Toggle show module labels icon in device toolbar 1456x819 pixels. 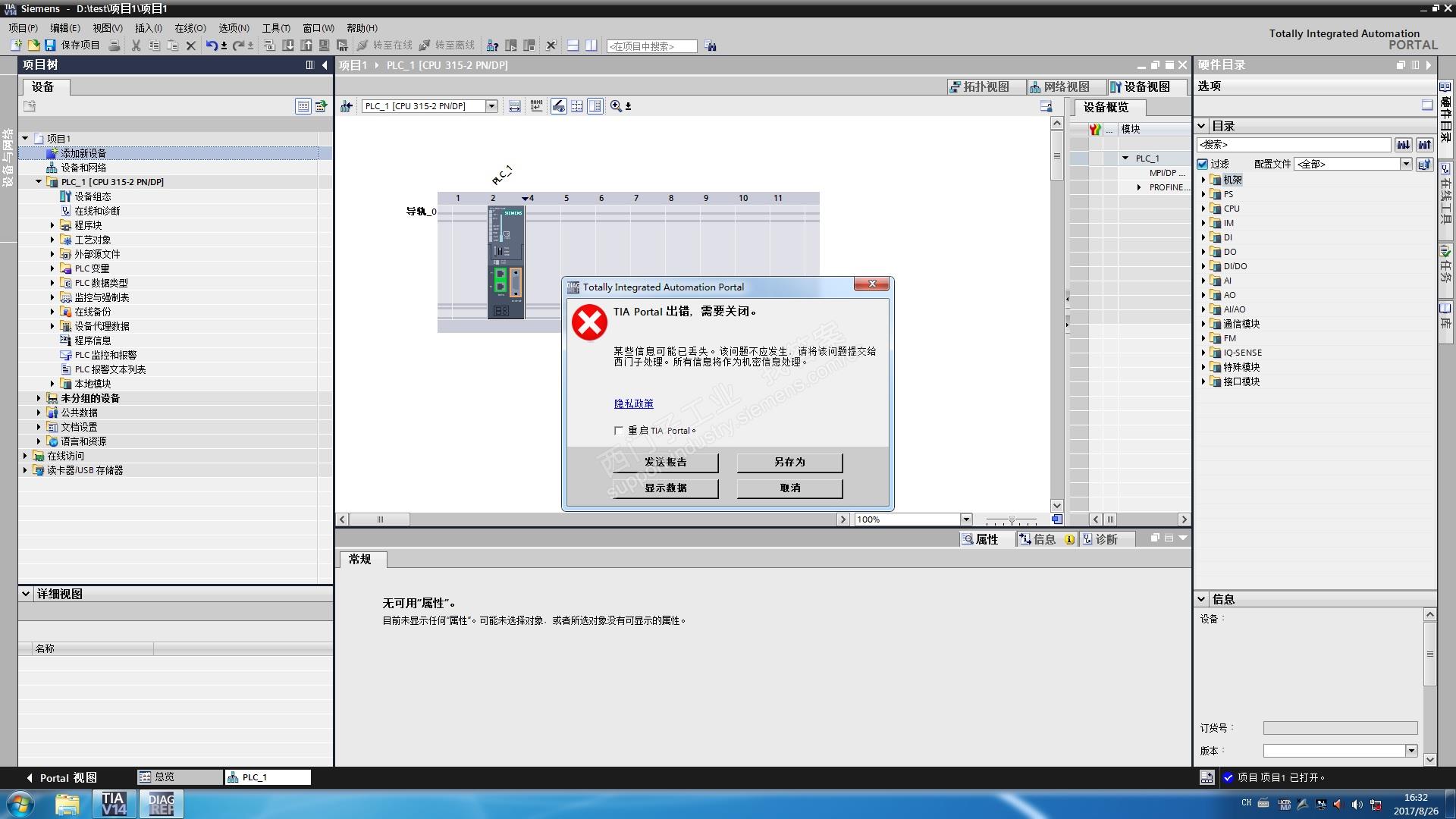click(536, 106)
